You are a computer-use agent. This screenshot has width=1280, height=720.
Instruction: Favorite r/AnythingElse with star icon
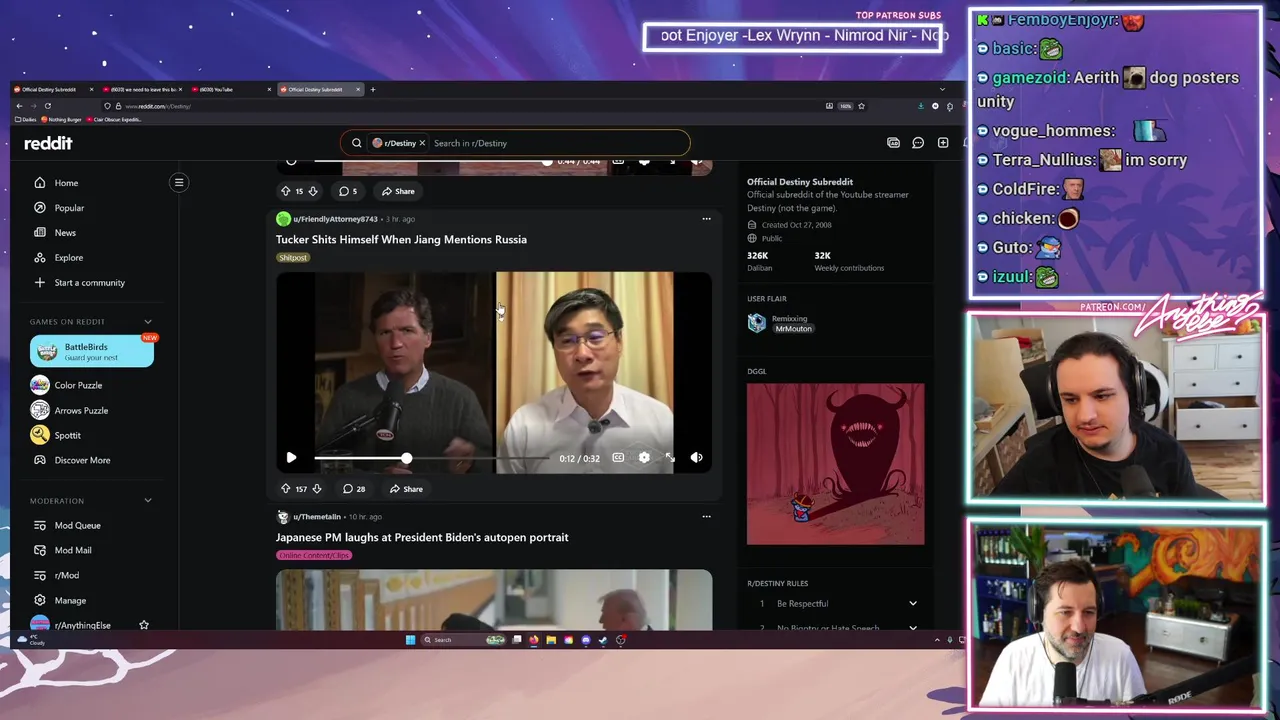(x=144, y=625)
